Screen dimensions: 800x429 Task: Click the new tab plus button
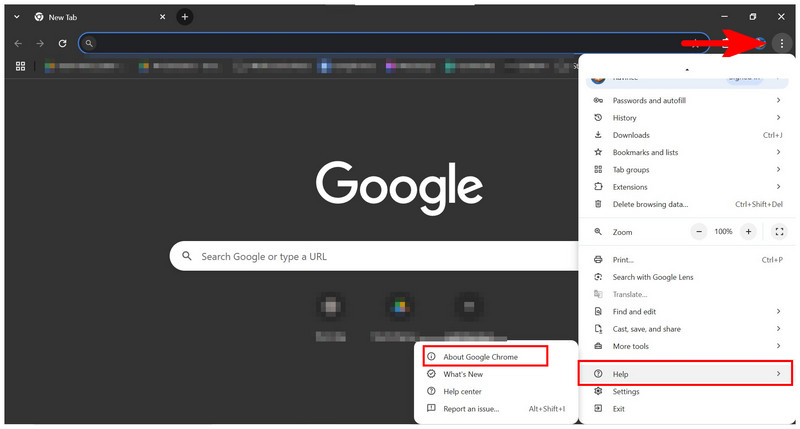(x=185, y=17)
